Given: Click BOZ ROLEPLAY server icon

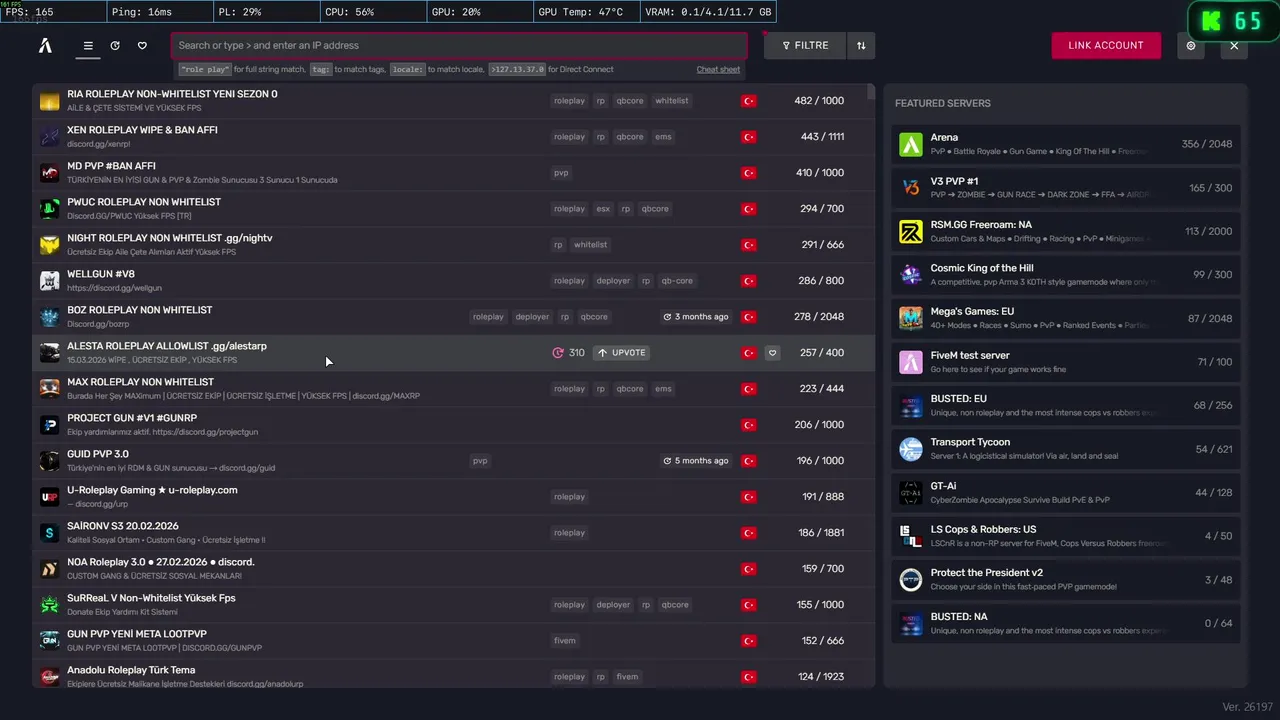Looking at the screenshot, I should [50, 317].
